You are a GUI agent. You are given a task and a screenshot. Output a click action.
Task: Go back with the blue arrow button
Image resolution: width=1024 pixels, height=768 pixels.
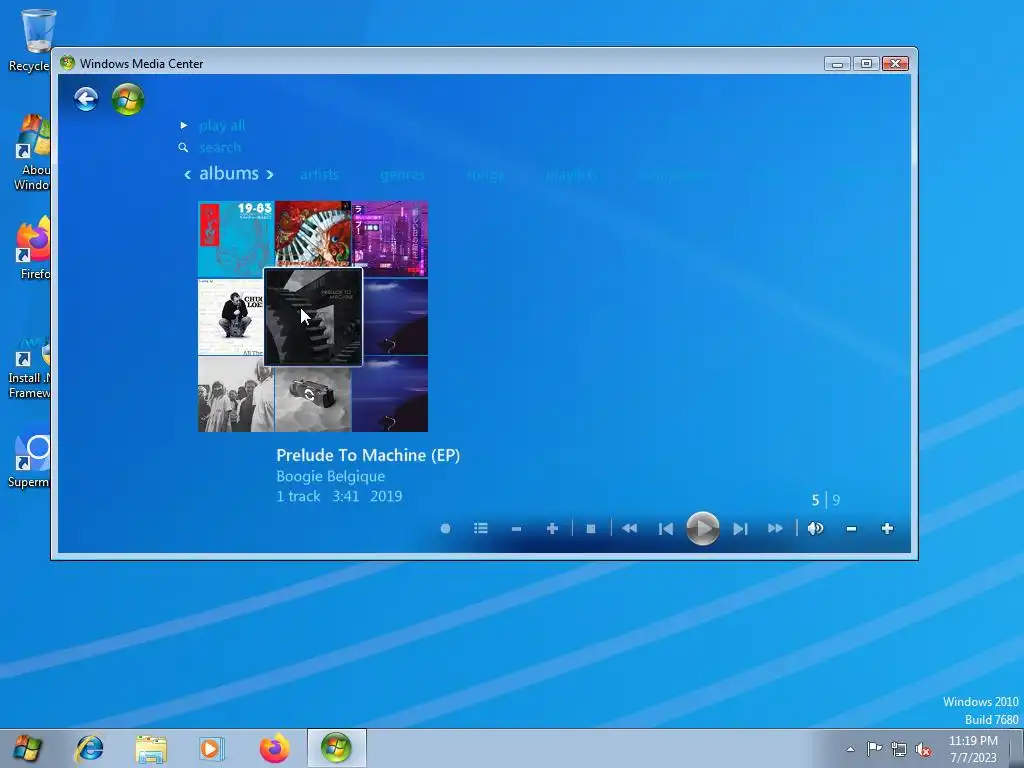click(x=86, y=99)
